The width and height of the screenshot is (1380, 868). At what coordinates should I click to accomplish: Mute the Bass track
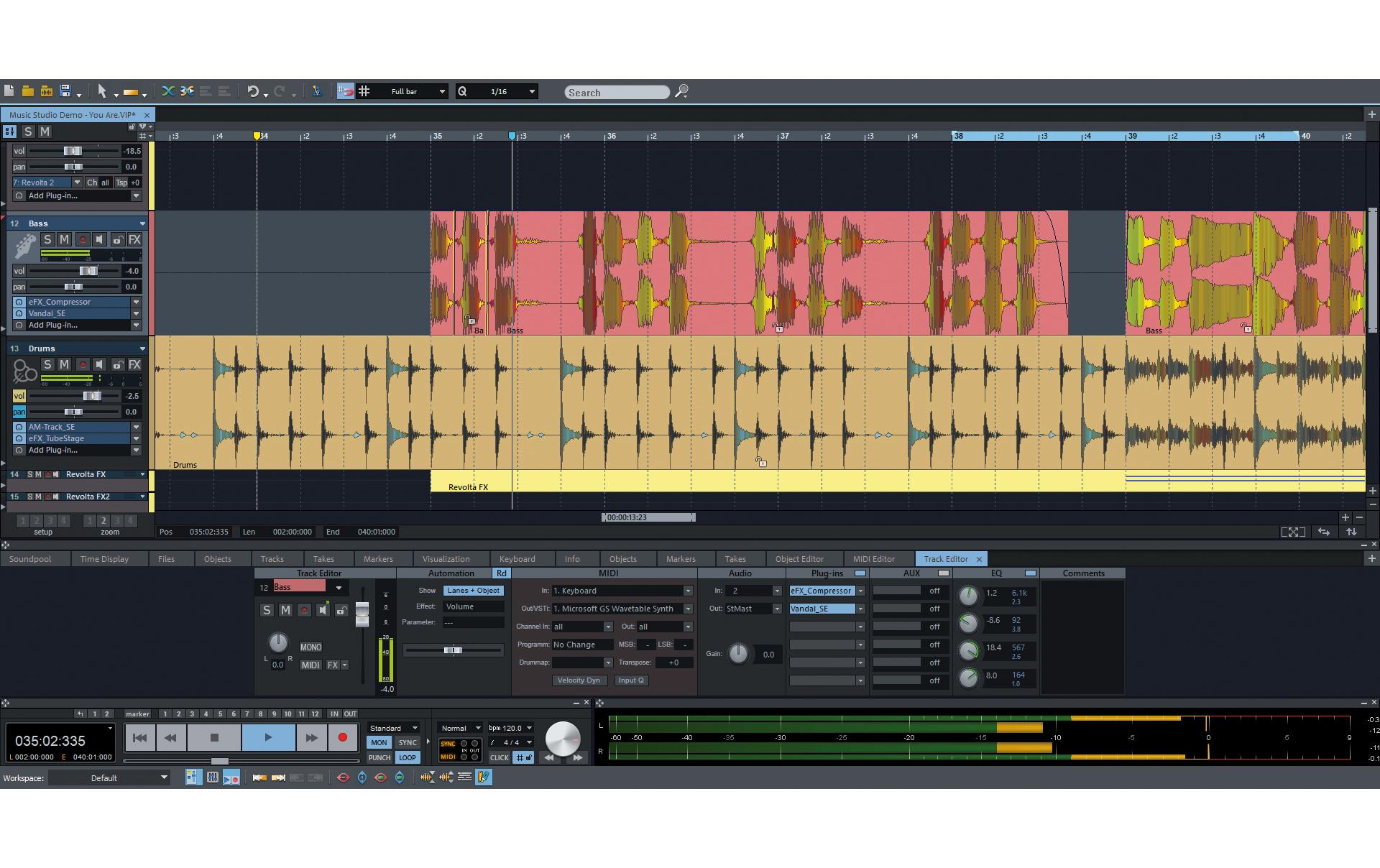[x=64, y=239]
